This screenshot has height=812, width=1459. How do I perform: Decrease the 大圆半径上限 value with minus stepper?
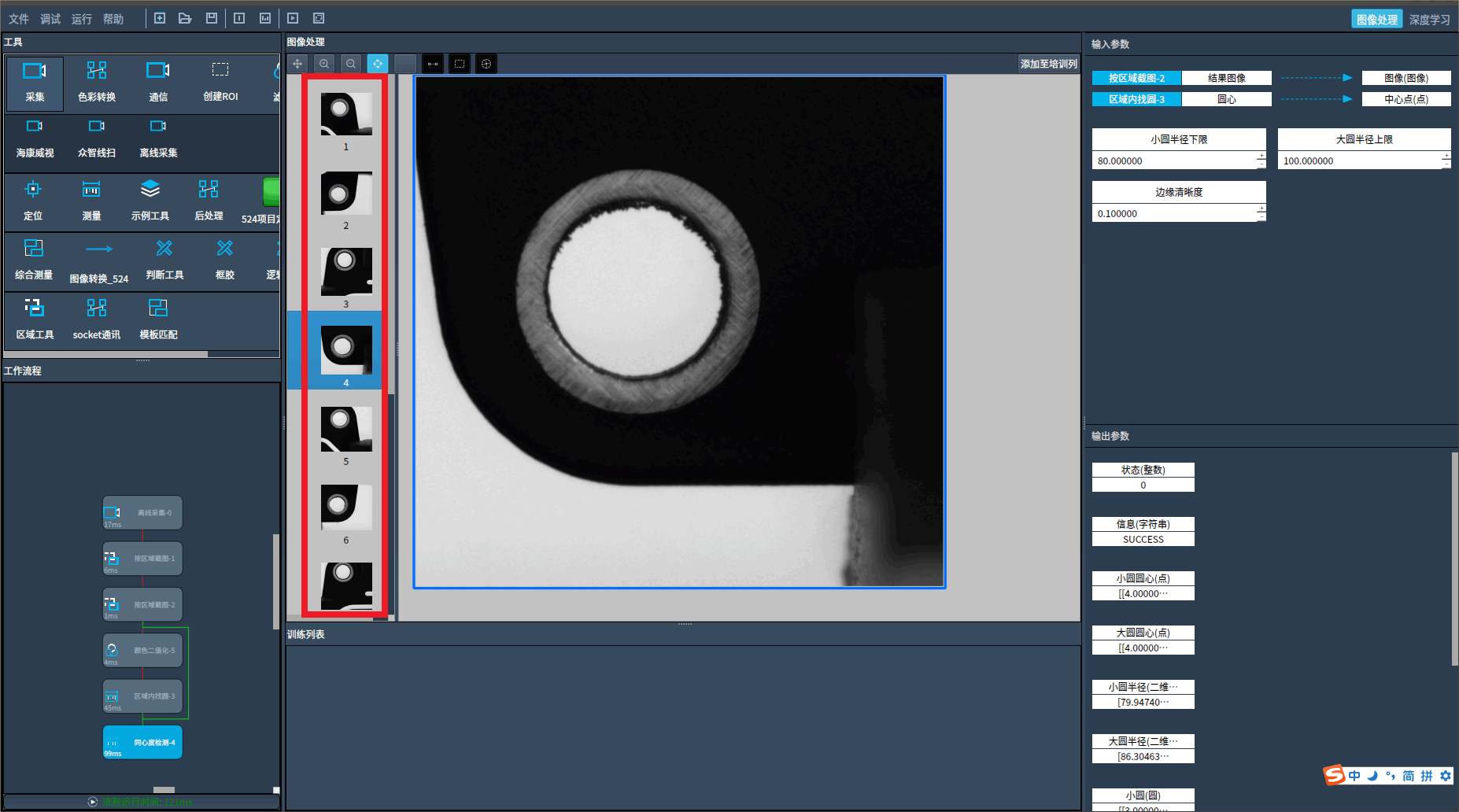tap(1446, 165)
